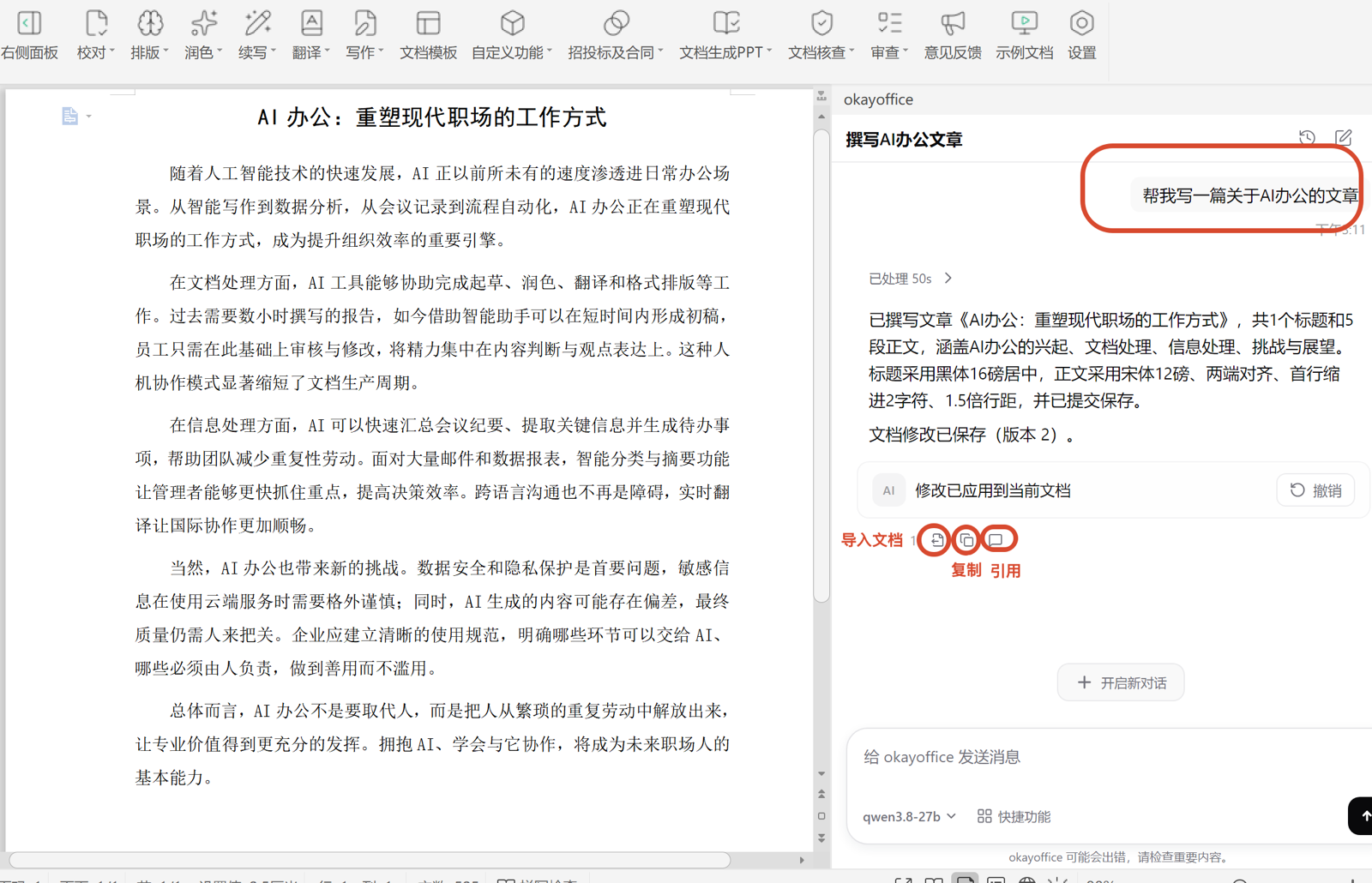Click the document horizontal scrollbar
Screen dimensions: 1372x883
370,859
